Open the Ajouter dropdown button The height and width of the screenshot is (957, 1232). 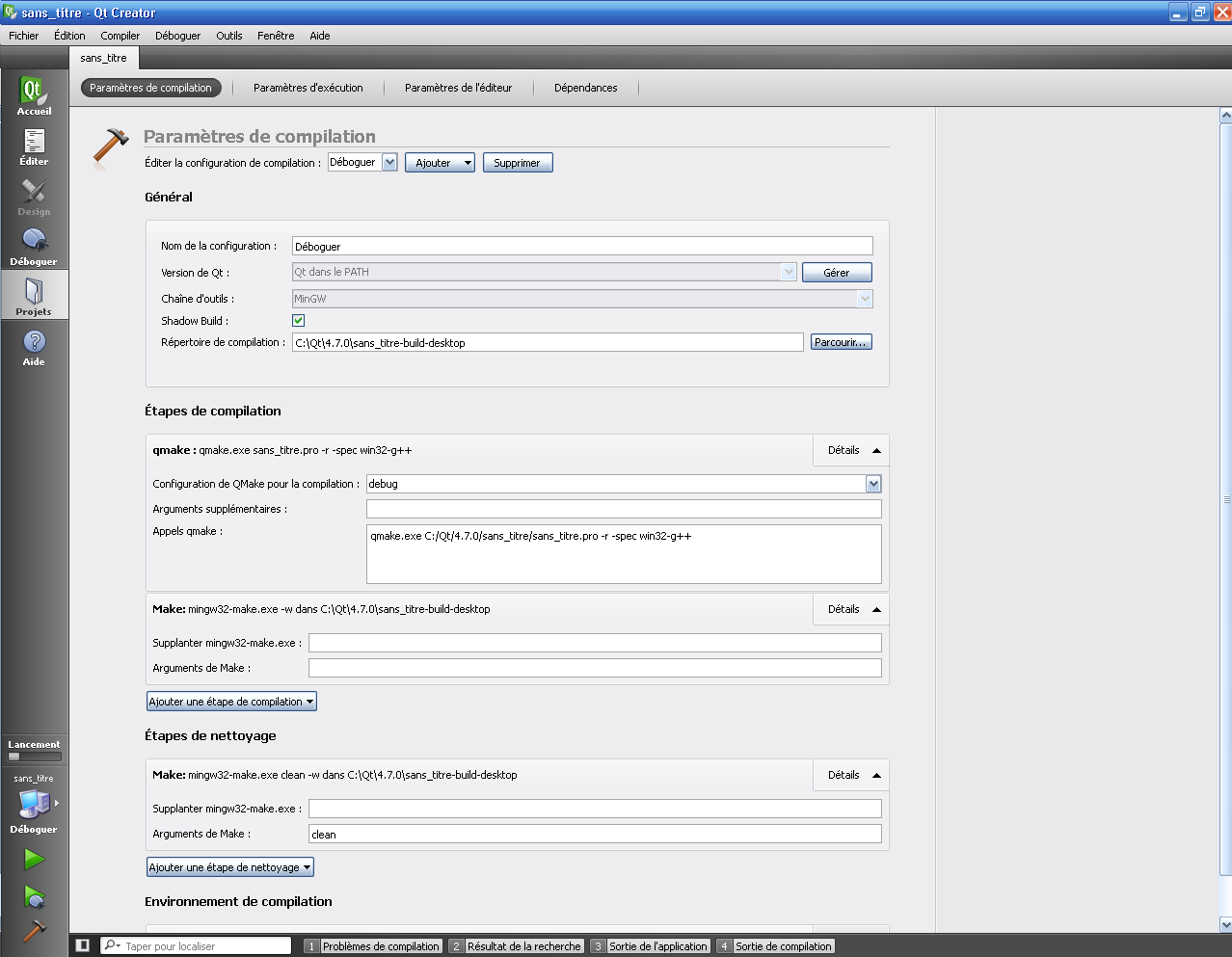tap(440, 163)
